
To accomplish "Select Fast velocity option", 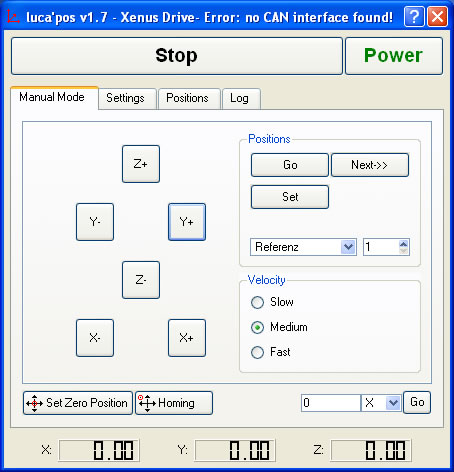I will (257, 352).
